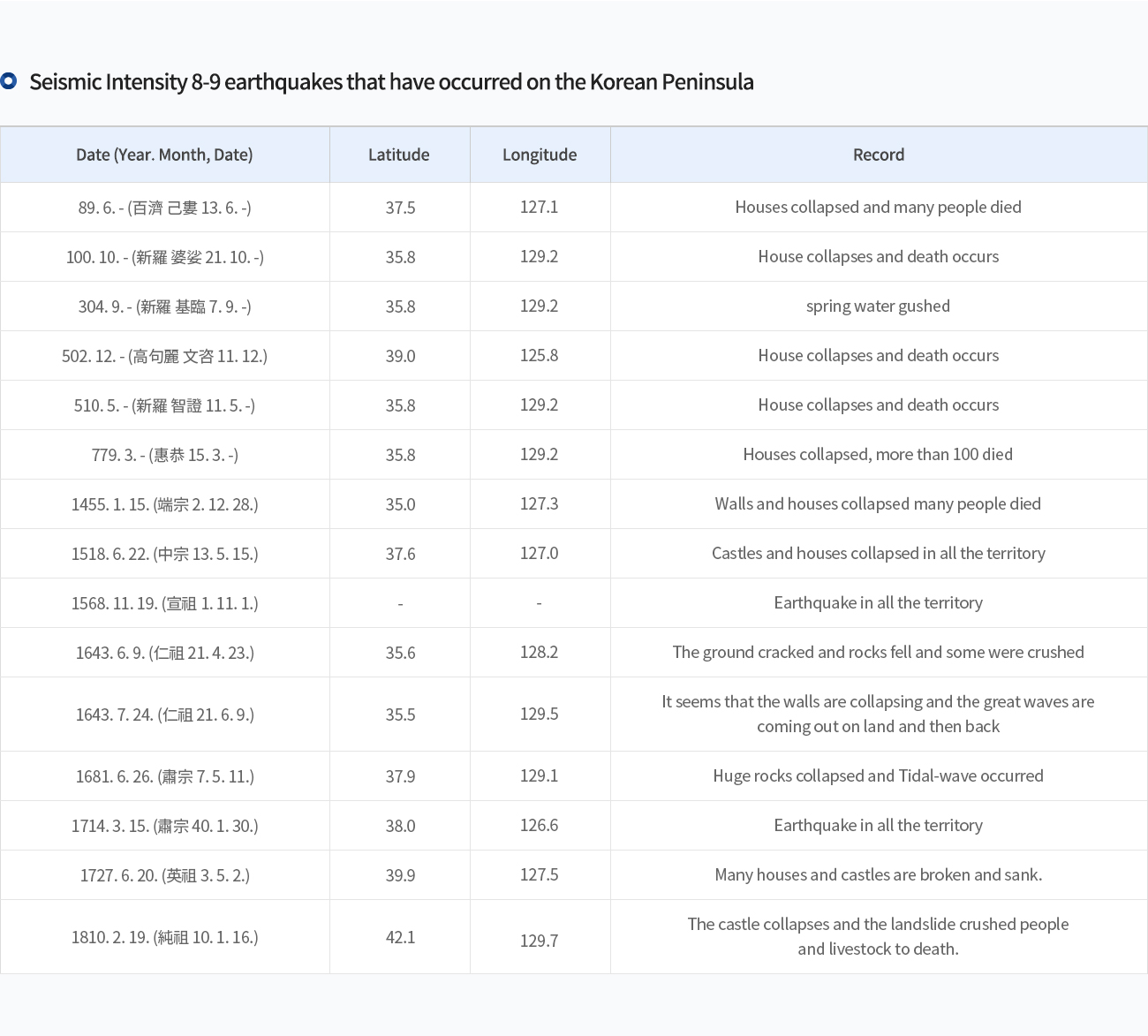Select 'Huge rocks collapsed and Tidal-wave occurred'
This screenshot has width=1148, height=1036.
pos(878,776)
